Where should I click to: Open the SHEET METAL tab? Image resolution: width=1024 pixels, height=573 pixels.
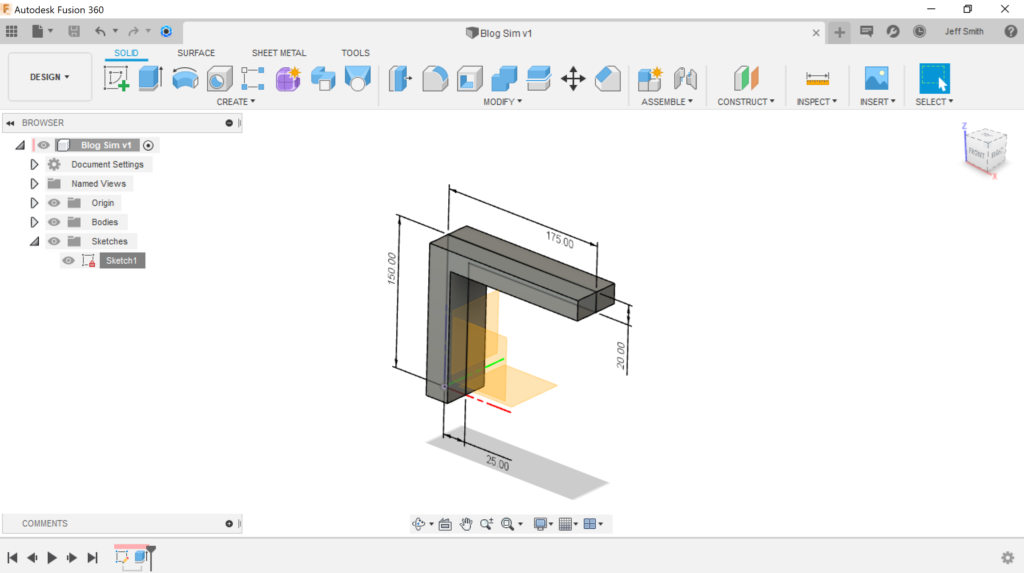click(279, 53)
